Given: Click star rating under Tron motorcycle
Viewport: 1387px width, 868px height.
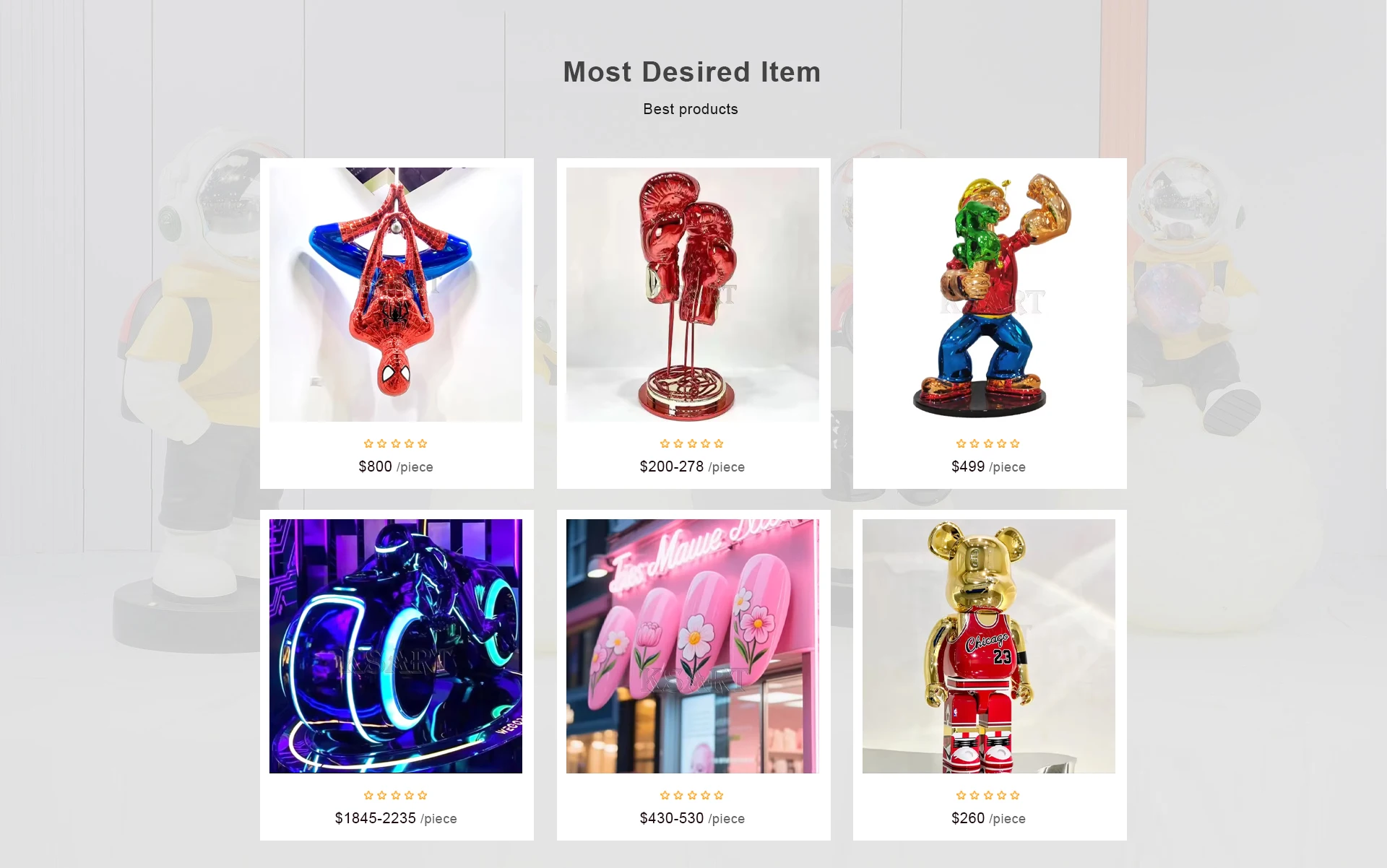Looking at the screenshot, I should click(x=396, y=795).
